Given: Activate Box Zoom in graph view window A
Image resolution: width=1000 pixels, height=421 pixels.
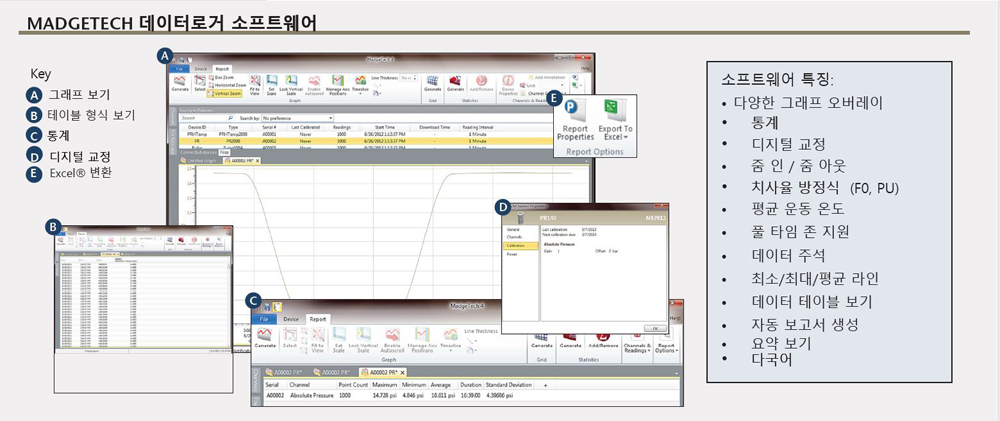Looking at the screenshot, I should coord(221,78).
